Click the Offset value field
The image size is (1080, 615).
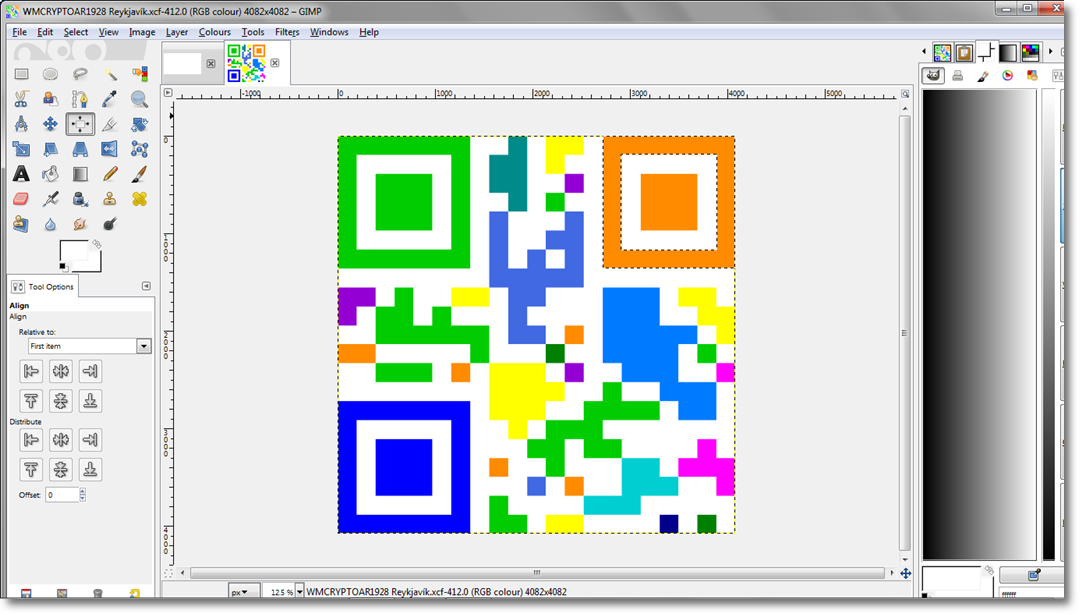coord(62,494)
